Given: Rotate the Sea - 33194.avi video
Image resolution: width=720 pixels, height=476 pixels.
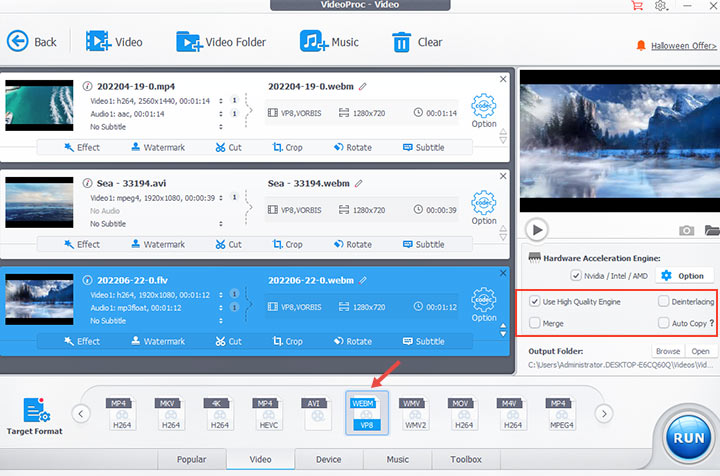Looking at the screenshot, I should click(x=353, y=244).
